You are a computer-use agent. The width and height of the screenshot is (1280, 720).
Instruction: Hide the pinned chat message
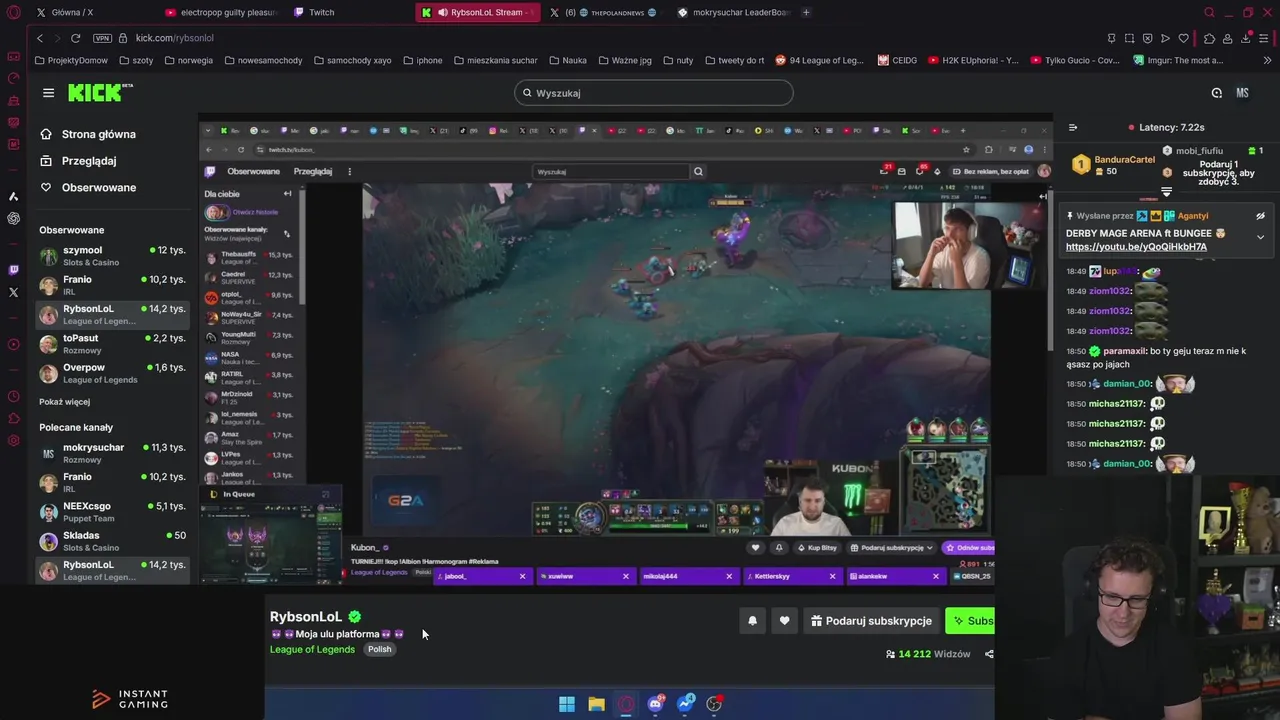(x=1260, y=216)
